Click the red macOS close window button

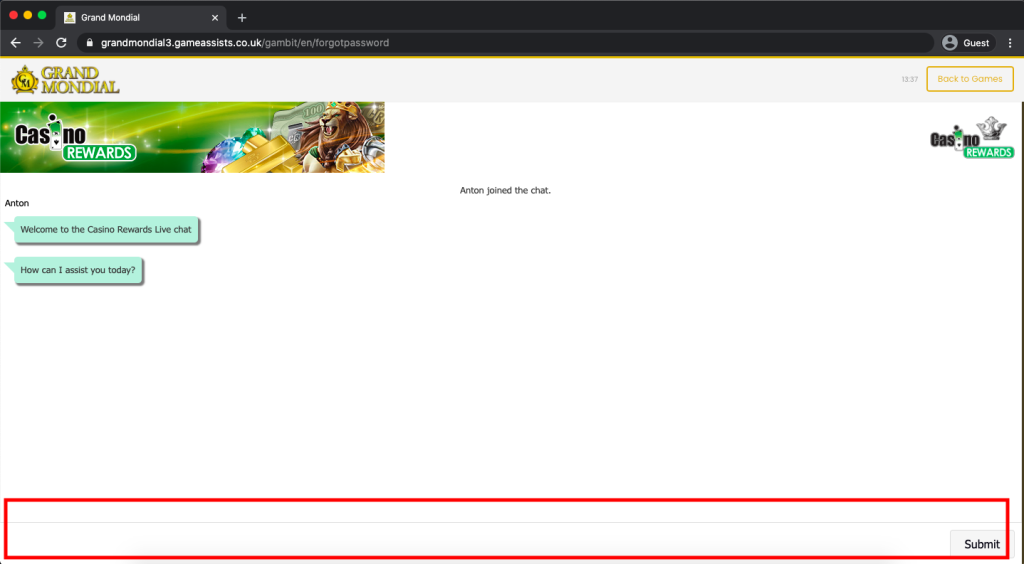(x=13, y=15)
